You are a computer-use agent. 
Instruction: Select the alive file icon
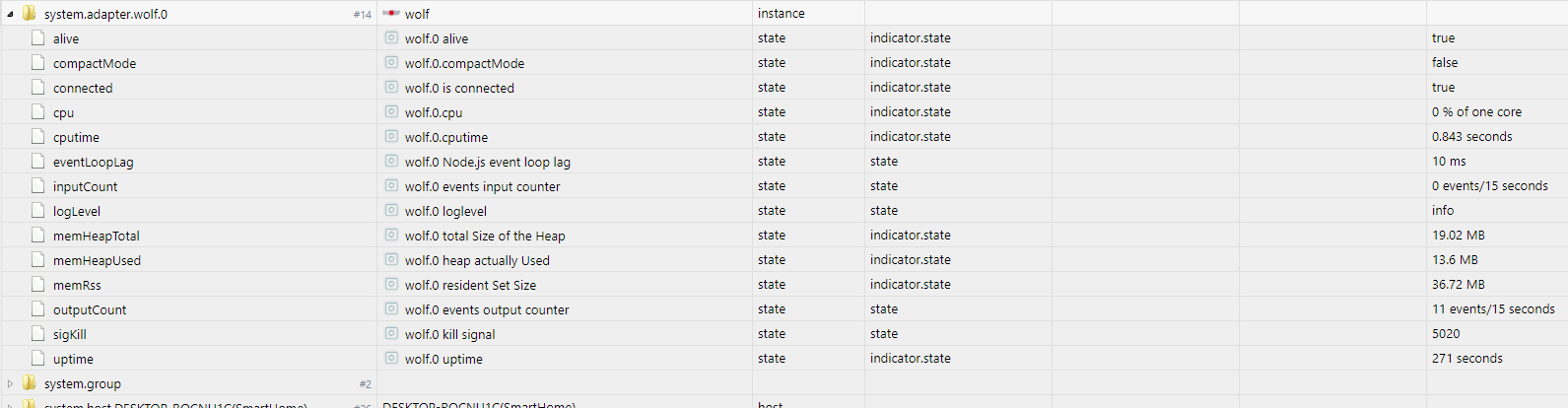click(x=38, y=38)
